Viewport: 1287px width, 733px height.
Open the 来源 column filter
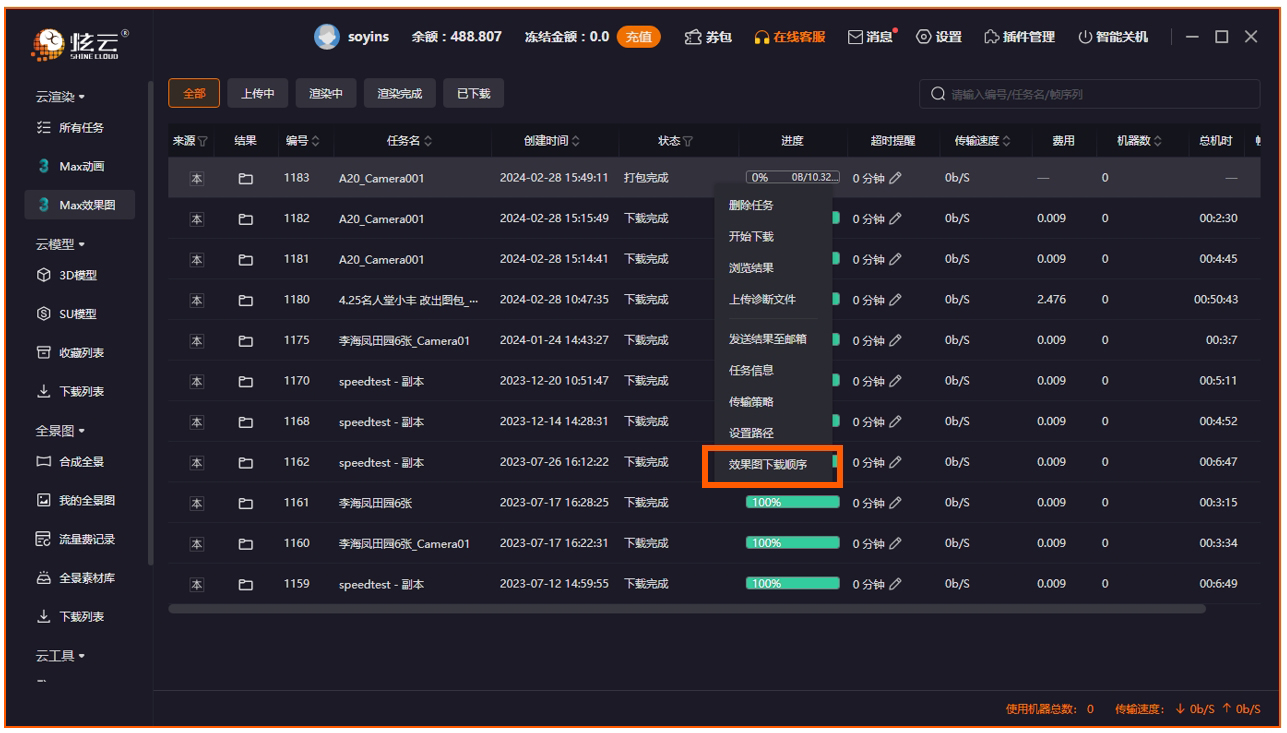click(x=203, y=141)
